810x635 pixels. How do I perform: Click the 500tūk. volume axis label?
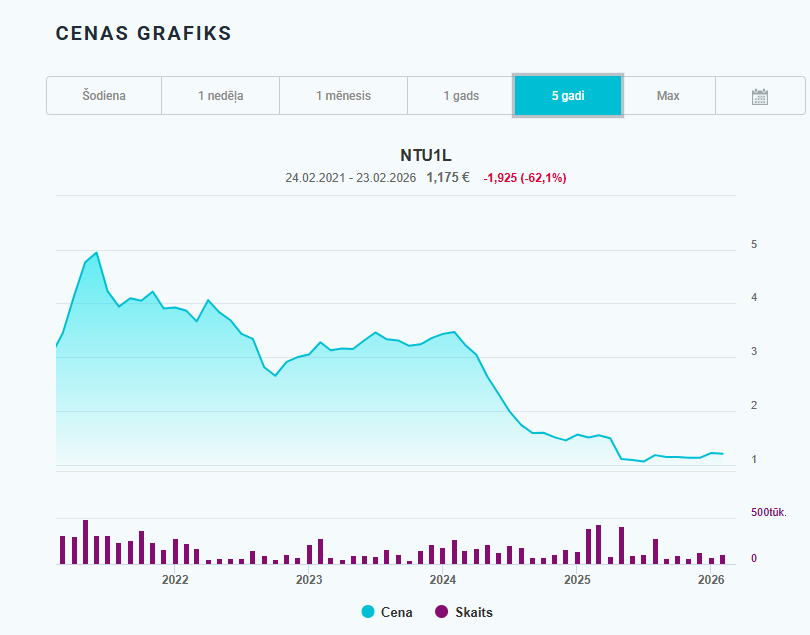[769, 513]
